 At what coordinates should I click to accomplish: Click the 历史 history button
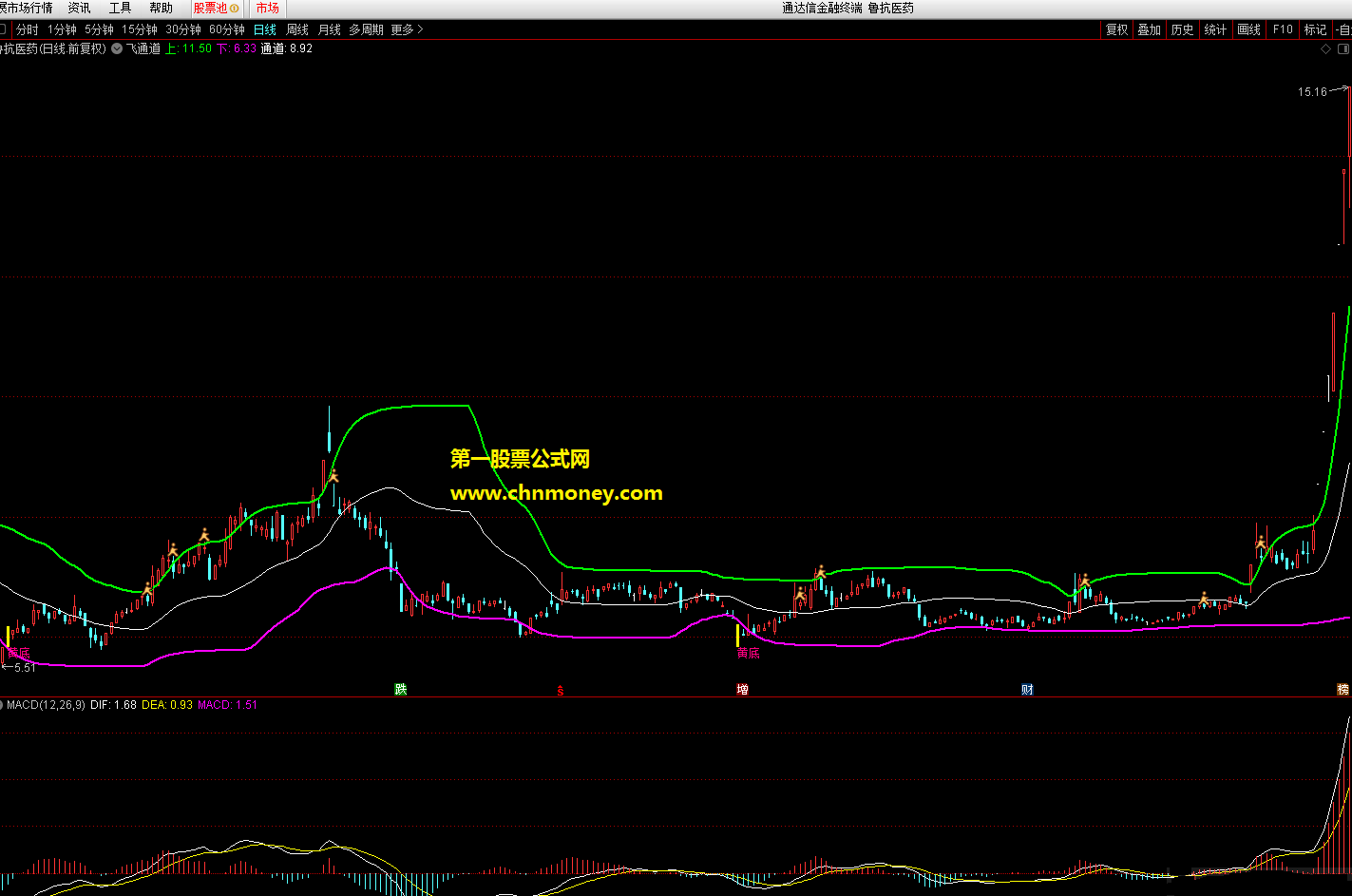tap(1183, 29)
